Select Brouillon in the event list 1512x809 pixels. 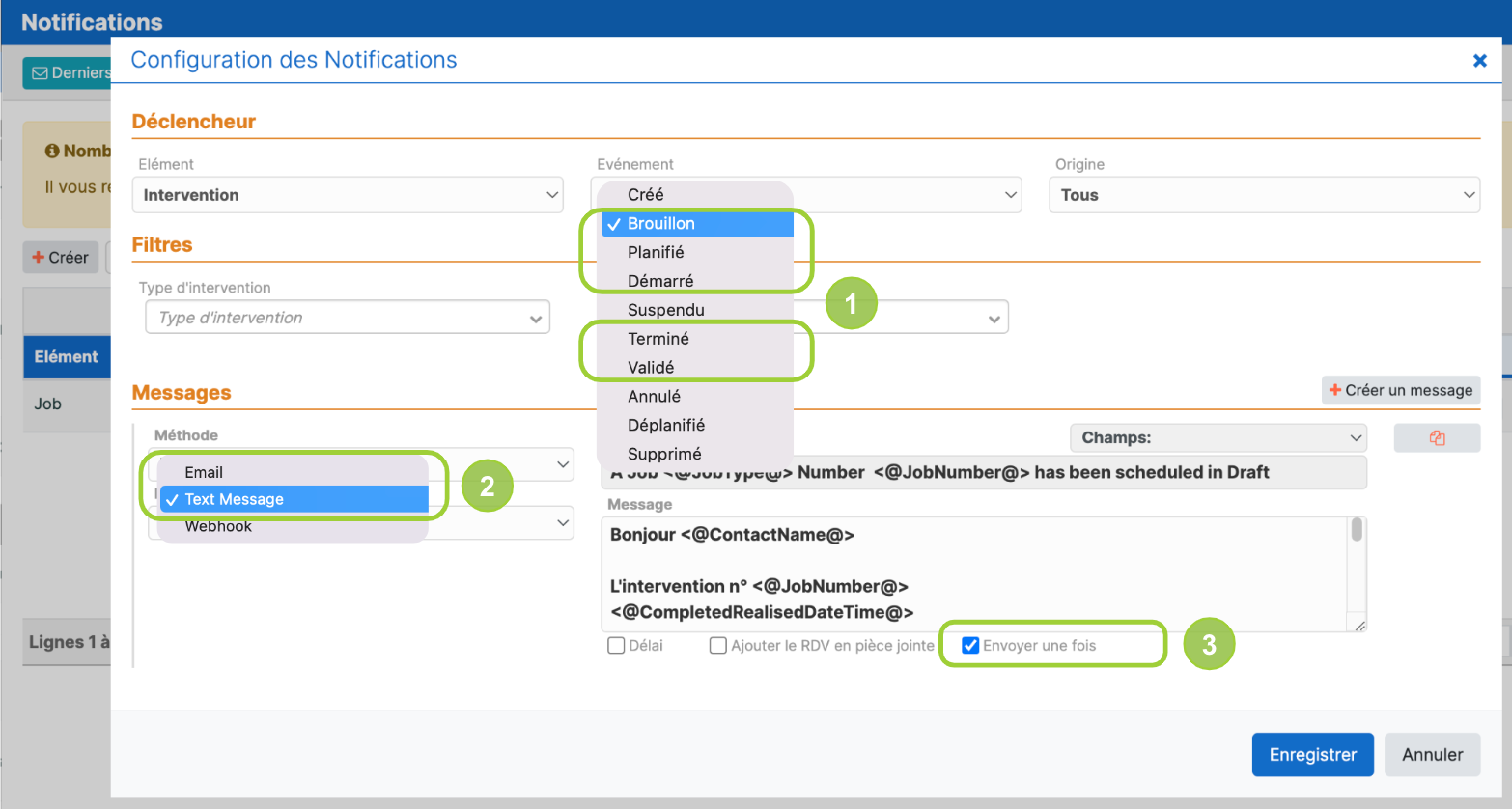click(x=697, y=224)
